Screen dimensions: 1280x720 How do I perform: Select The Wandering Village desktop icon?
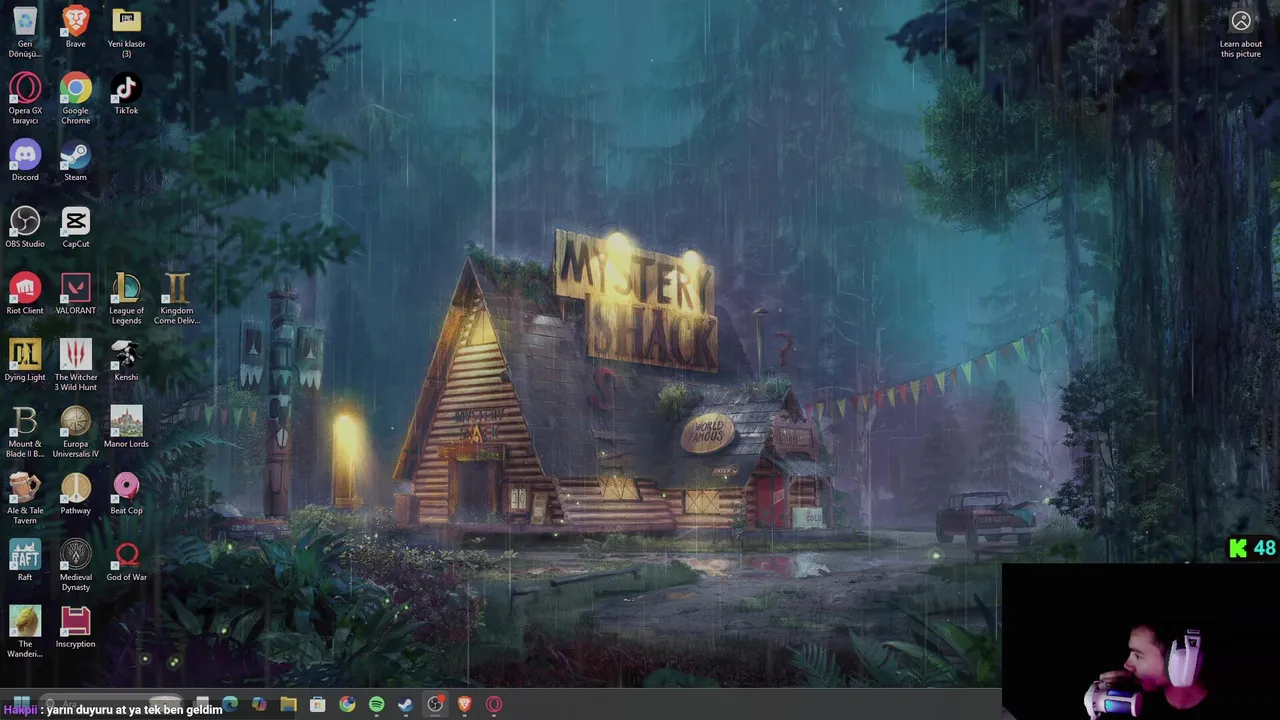click(25, 630)
